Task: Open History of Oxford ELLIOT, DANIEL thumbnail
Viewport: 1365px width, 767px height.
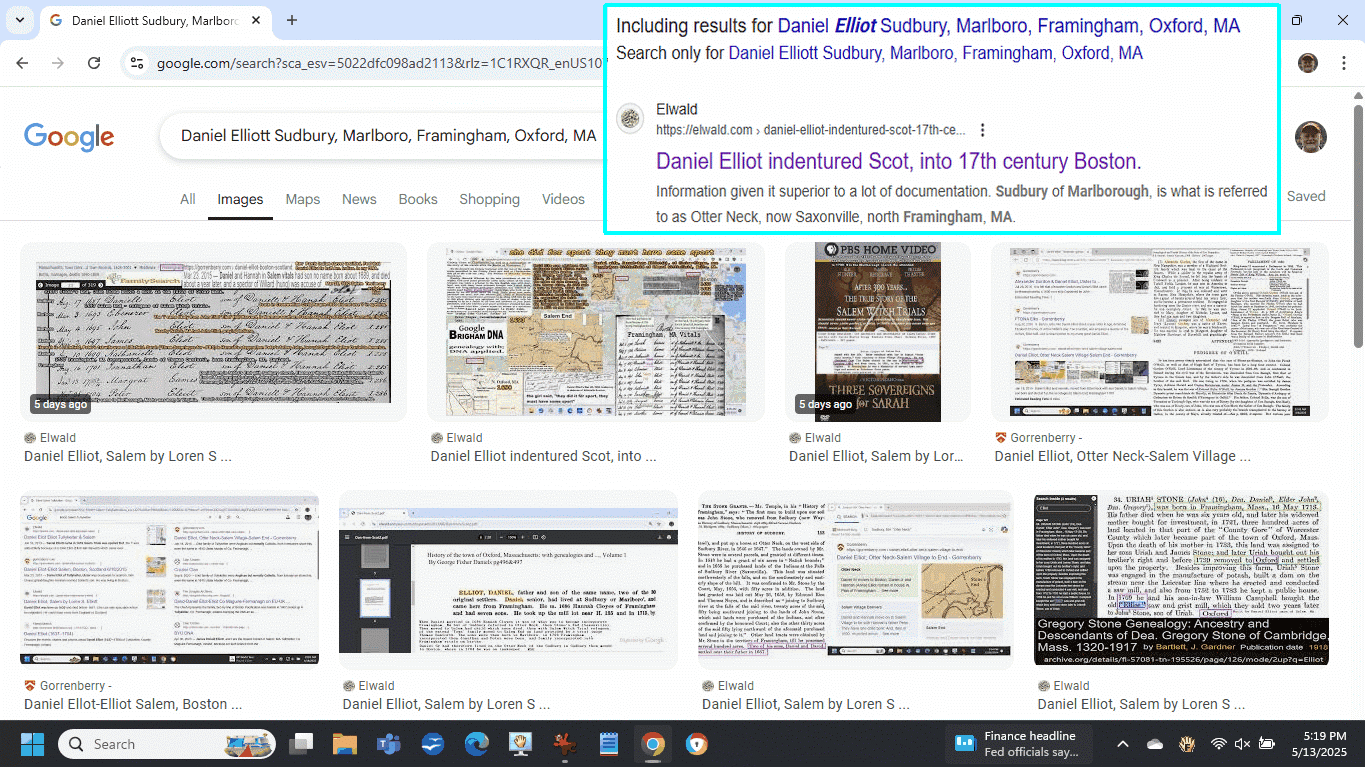Action: click(508, 579)
